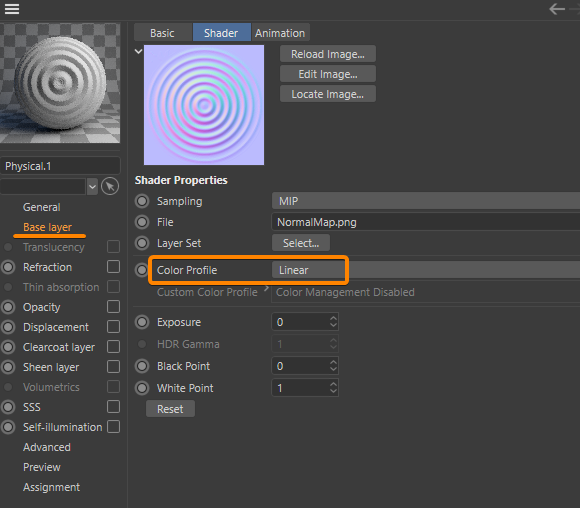The width and height of the screenshot is (580, 508).
Task: Click the Black Point keyframe circle
Action: 142,366
